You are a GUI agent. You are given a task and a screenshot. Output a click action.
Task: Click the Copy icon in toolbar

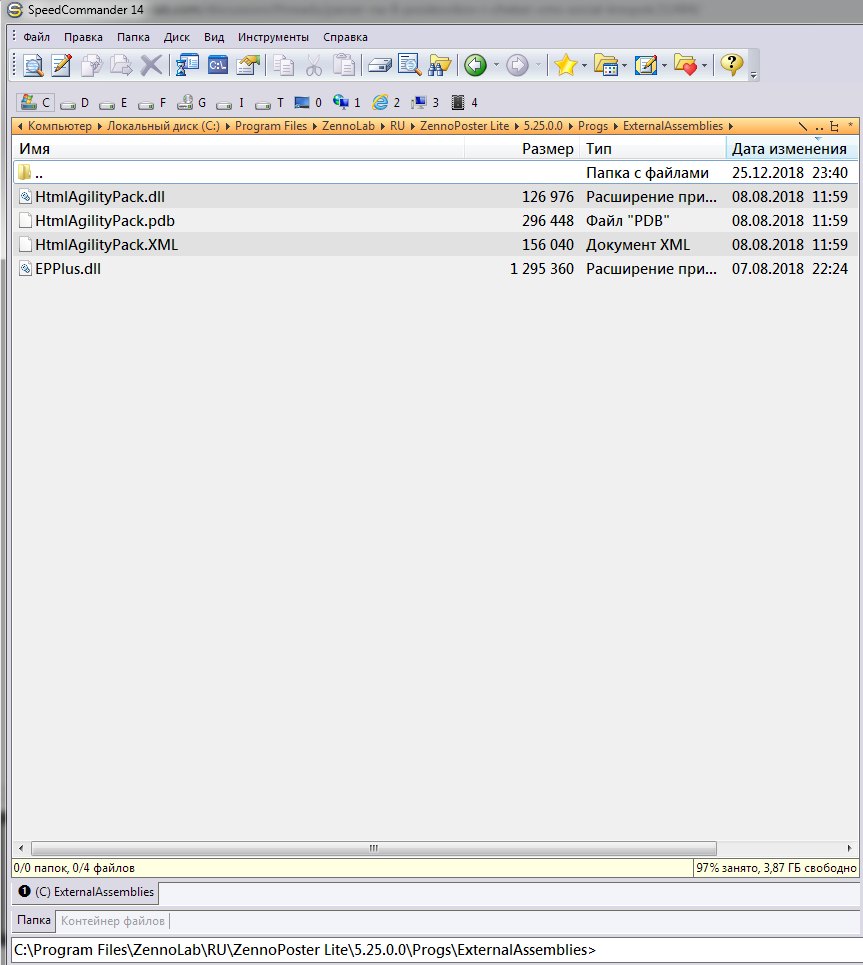click(x=284, y=65)
